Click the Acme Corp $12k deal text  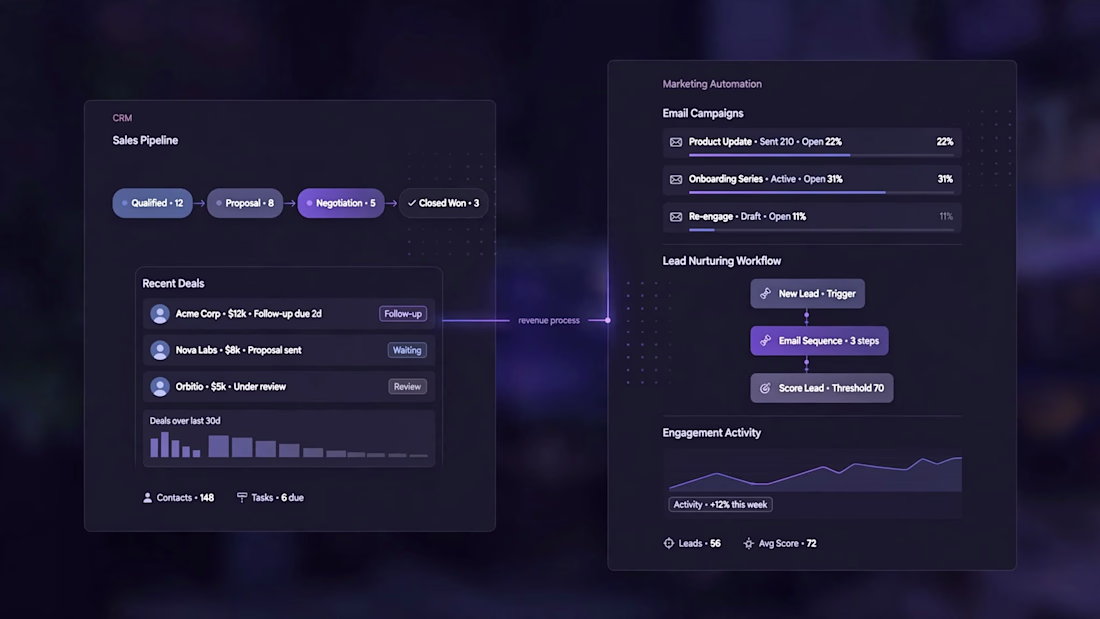[x=248, y=314]
